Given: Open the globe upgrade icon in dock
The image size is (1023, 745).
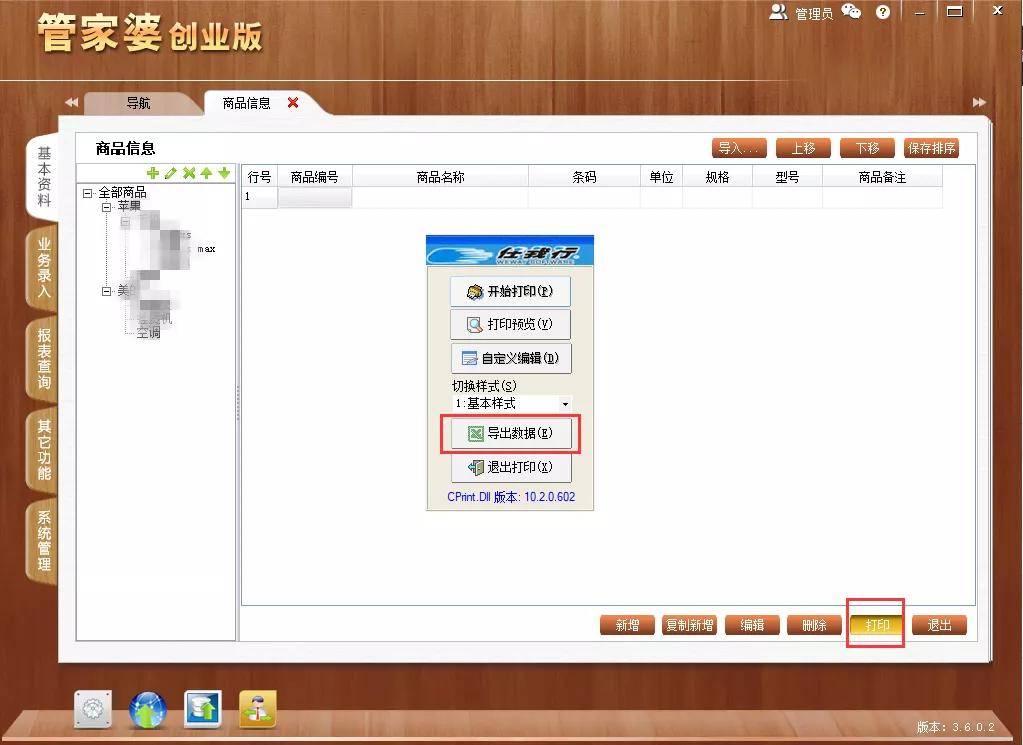Looking at the screenshot, I should coord(148,710).
